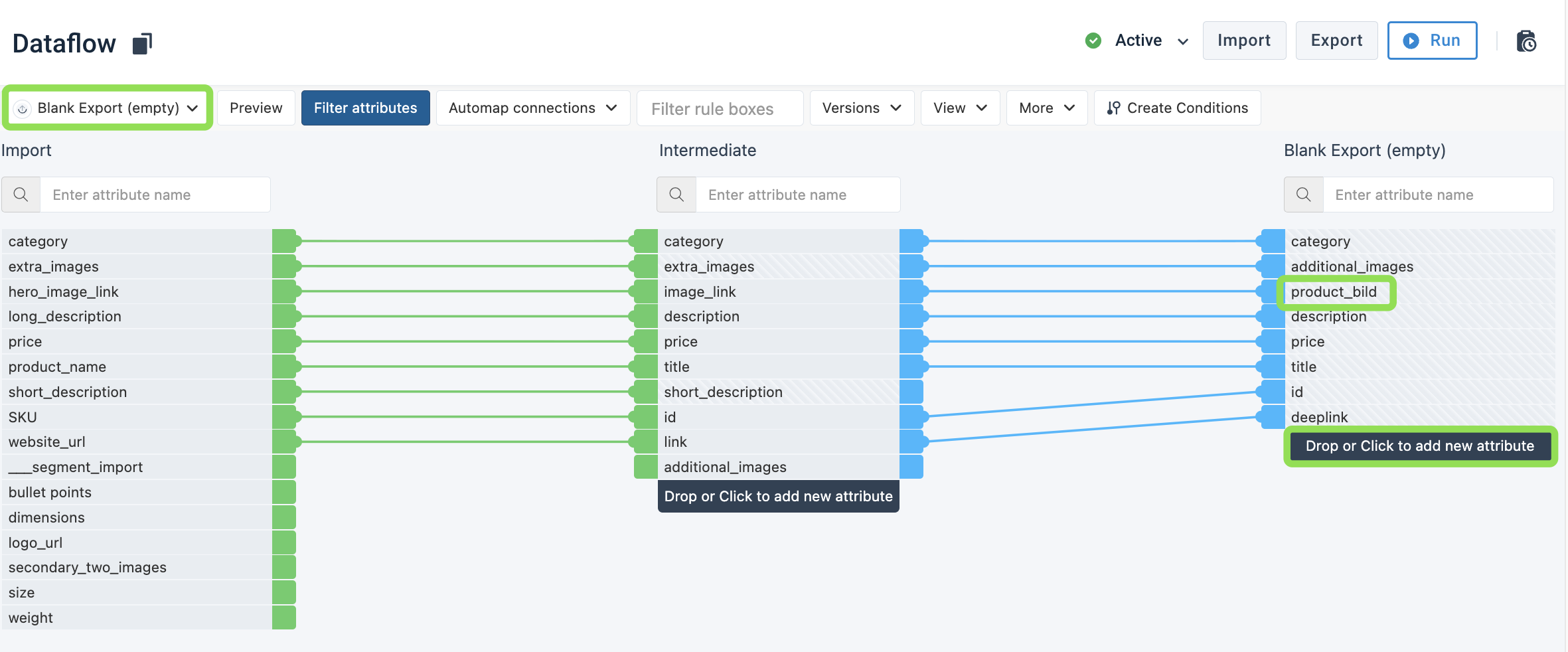Focus Intermediate column attribute name field
Image resolution: width=1568 pixels, height=652 pixels.
tap(798, 195)
